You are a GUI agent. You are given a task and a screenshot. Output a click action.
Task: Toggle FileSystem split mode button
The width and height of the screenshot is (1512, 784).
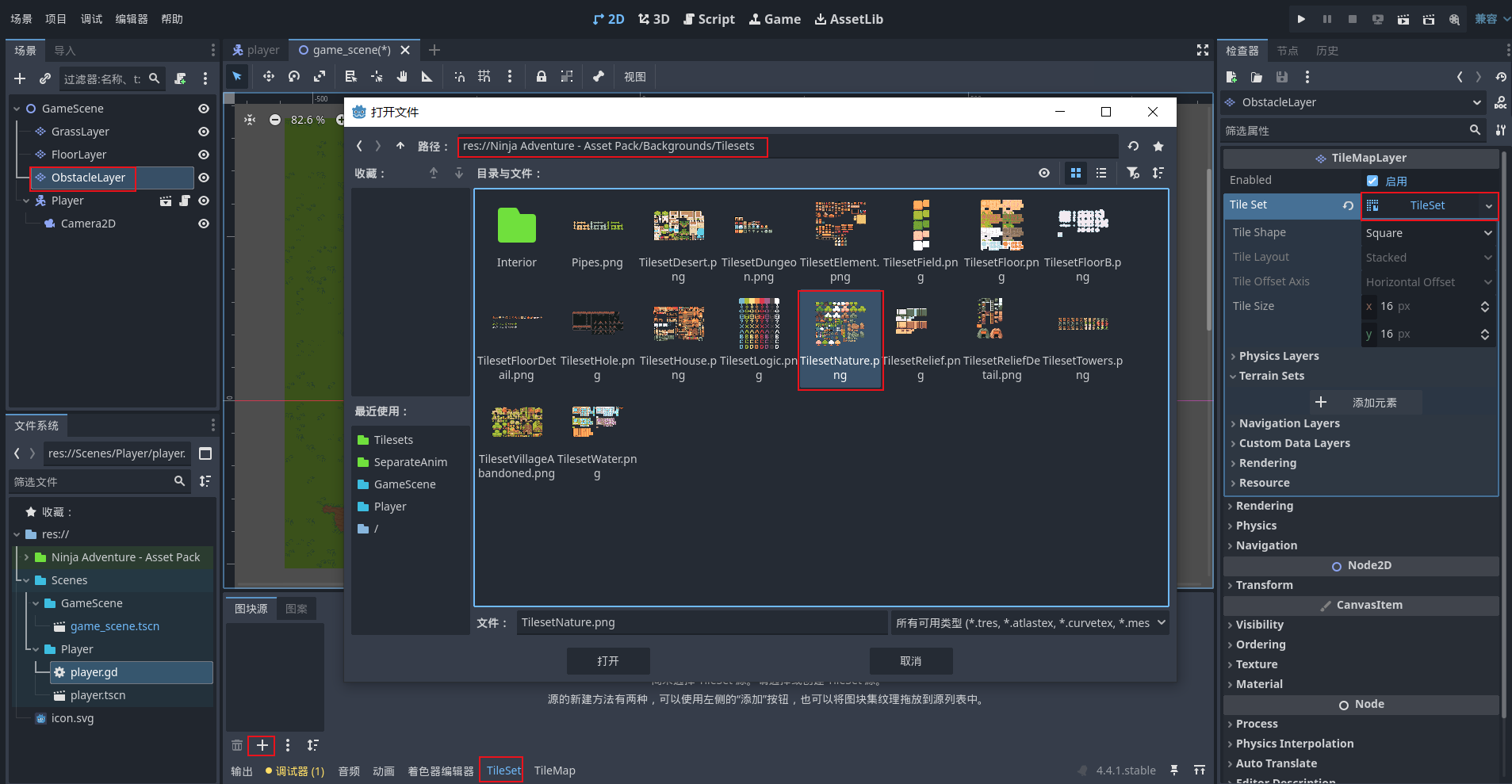click(x=205, y=453)
